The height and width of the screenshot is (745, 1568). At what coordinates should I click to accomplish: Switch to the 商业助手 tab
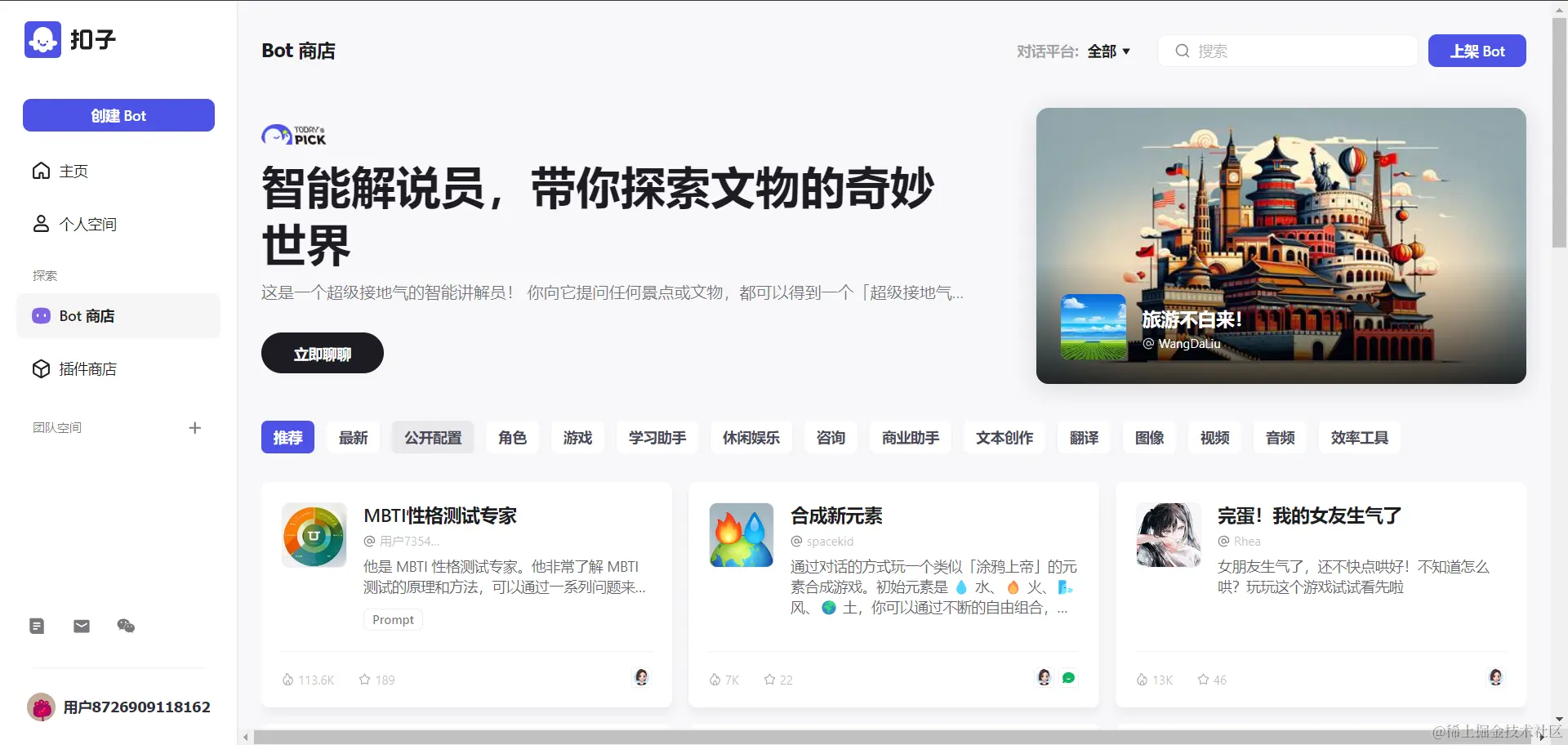tap(911, 438)
